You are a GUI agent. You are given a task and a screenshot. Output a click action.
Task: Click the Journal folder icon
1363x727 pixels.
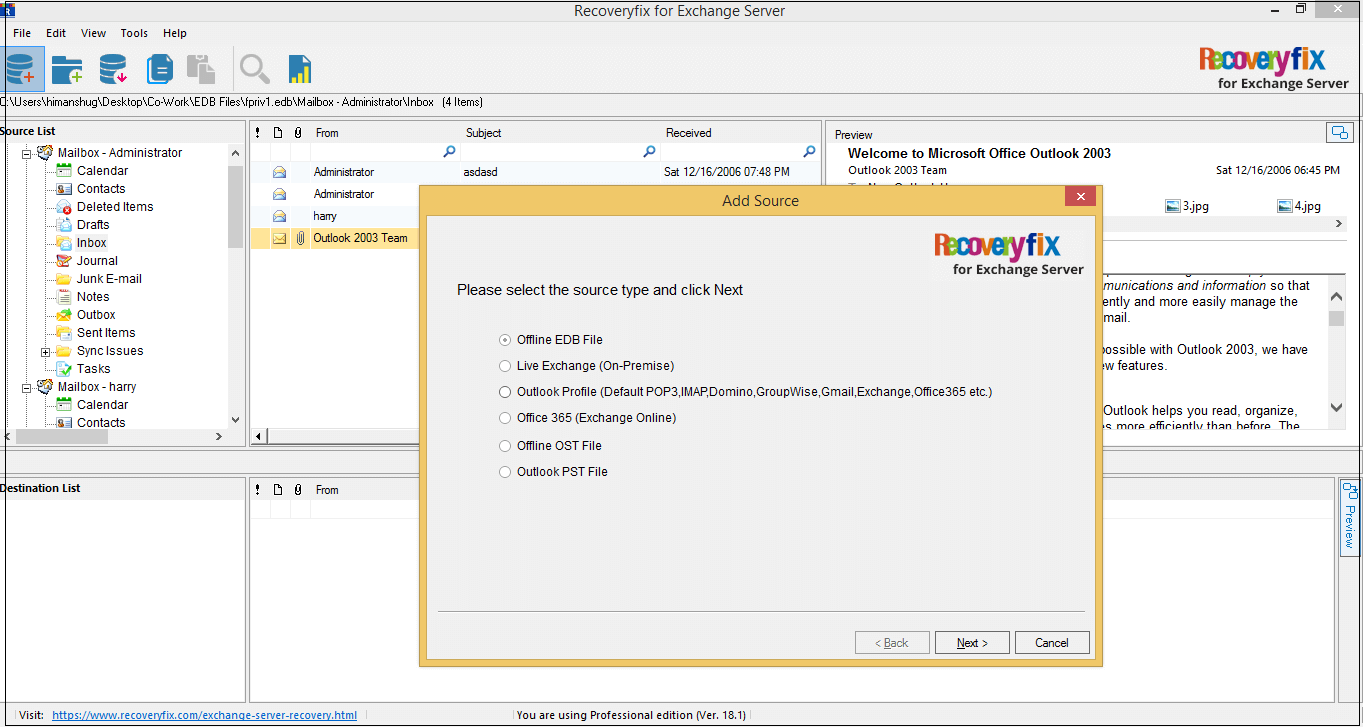pyautogui.click(x=64, y=261)
